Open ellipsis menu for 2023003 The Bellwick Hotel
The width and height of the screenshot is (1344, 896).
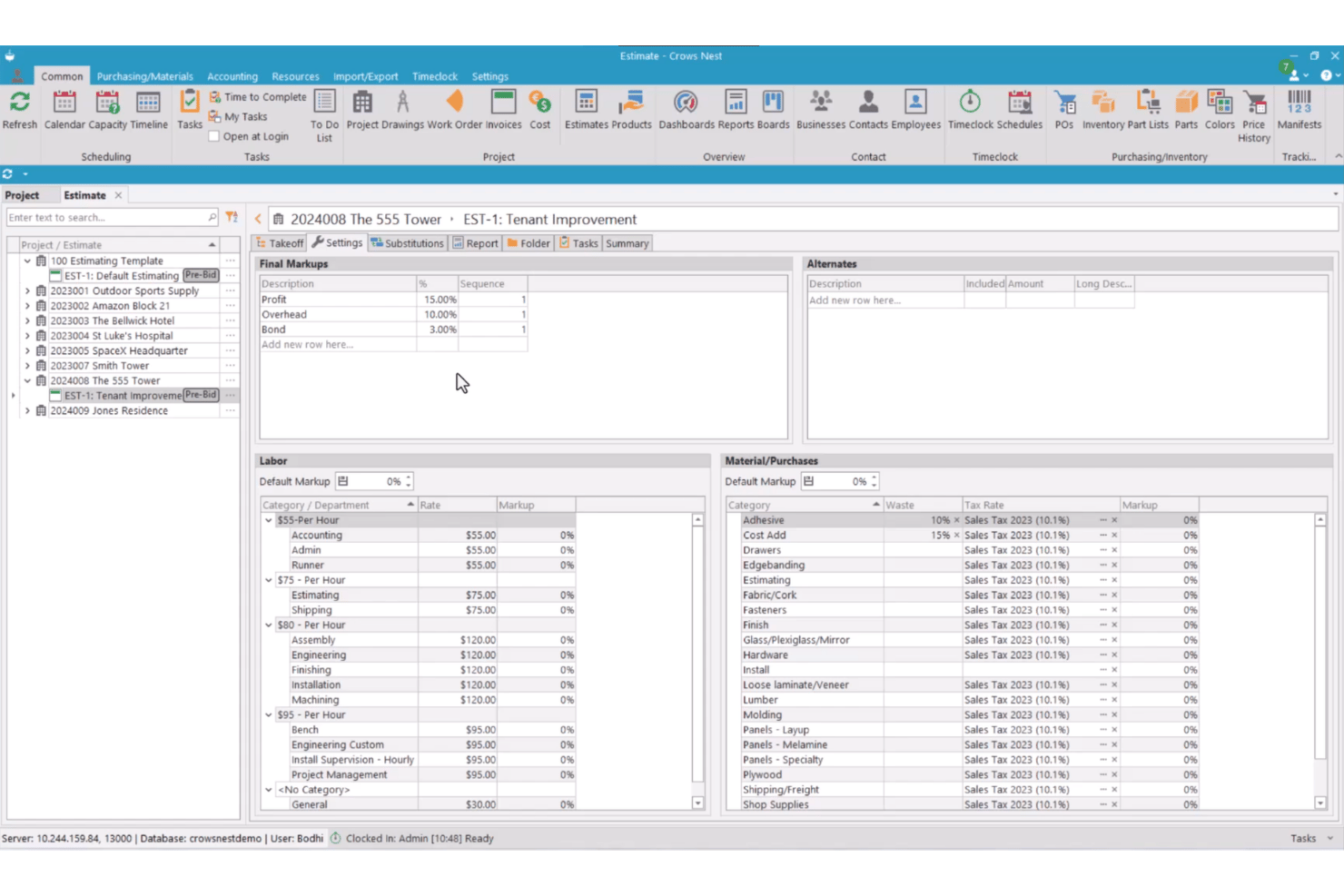(x=230, y=320)
